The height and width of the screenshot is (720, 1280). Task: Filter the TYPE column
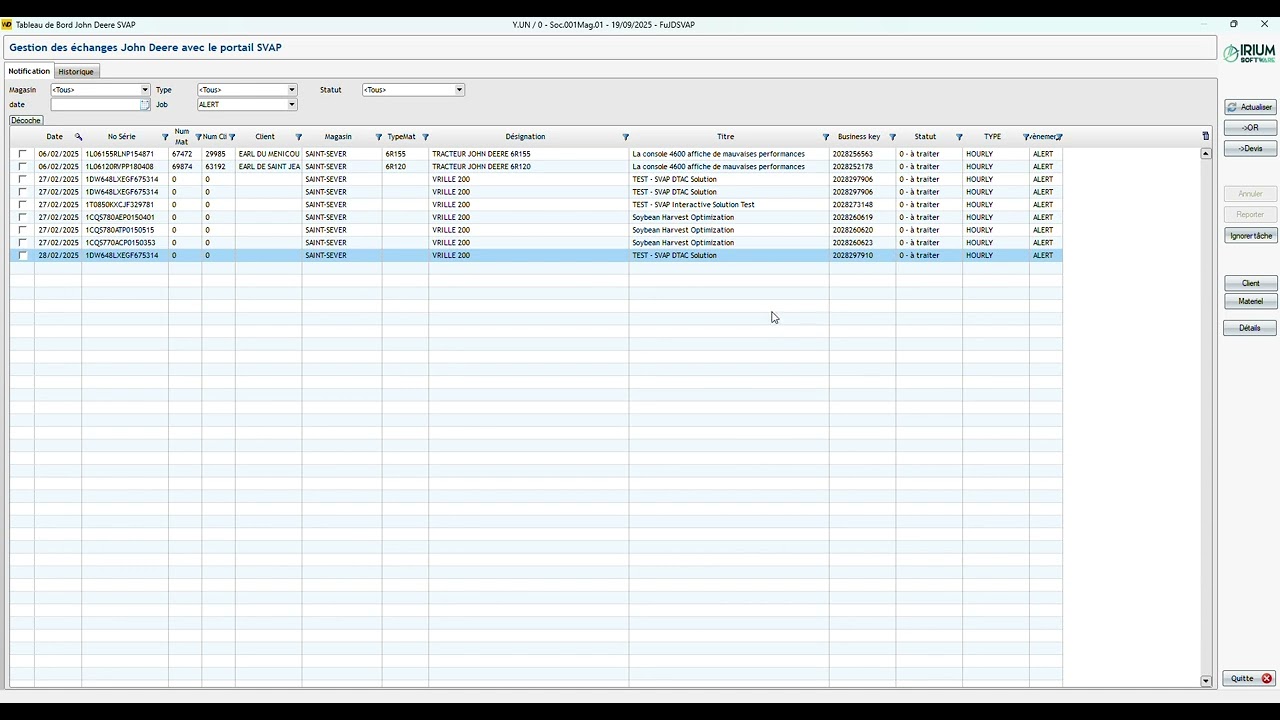1026,137
